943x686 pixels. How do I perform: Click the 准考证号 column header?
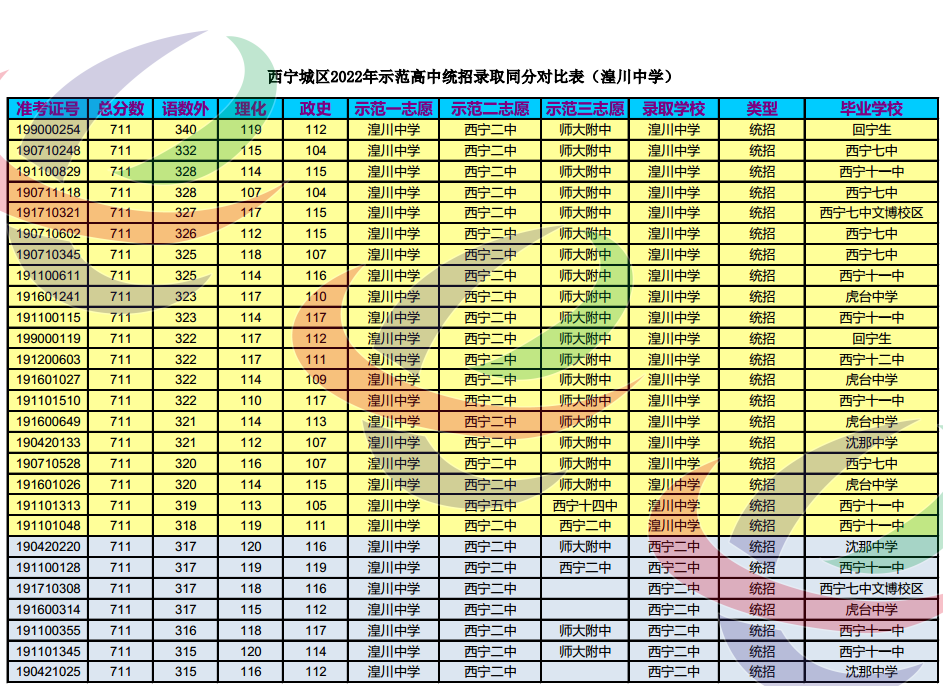click(x=48, y=109)
